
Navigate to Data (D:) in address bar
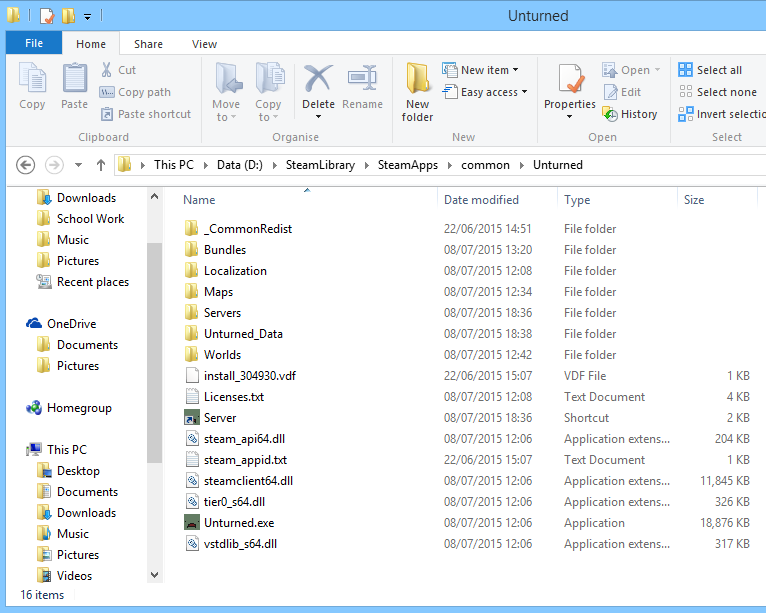(239, 165)
